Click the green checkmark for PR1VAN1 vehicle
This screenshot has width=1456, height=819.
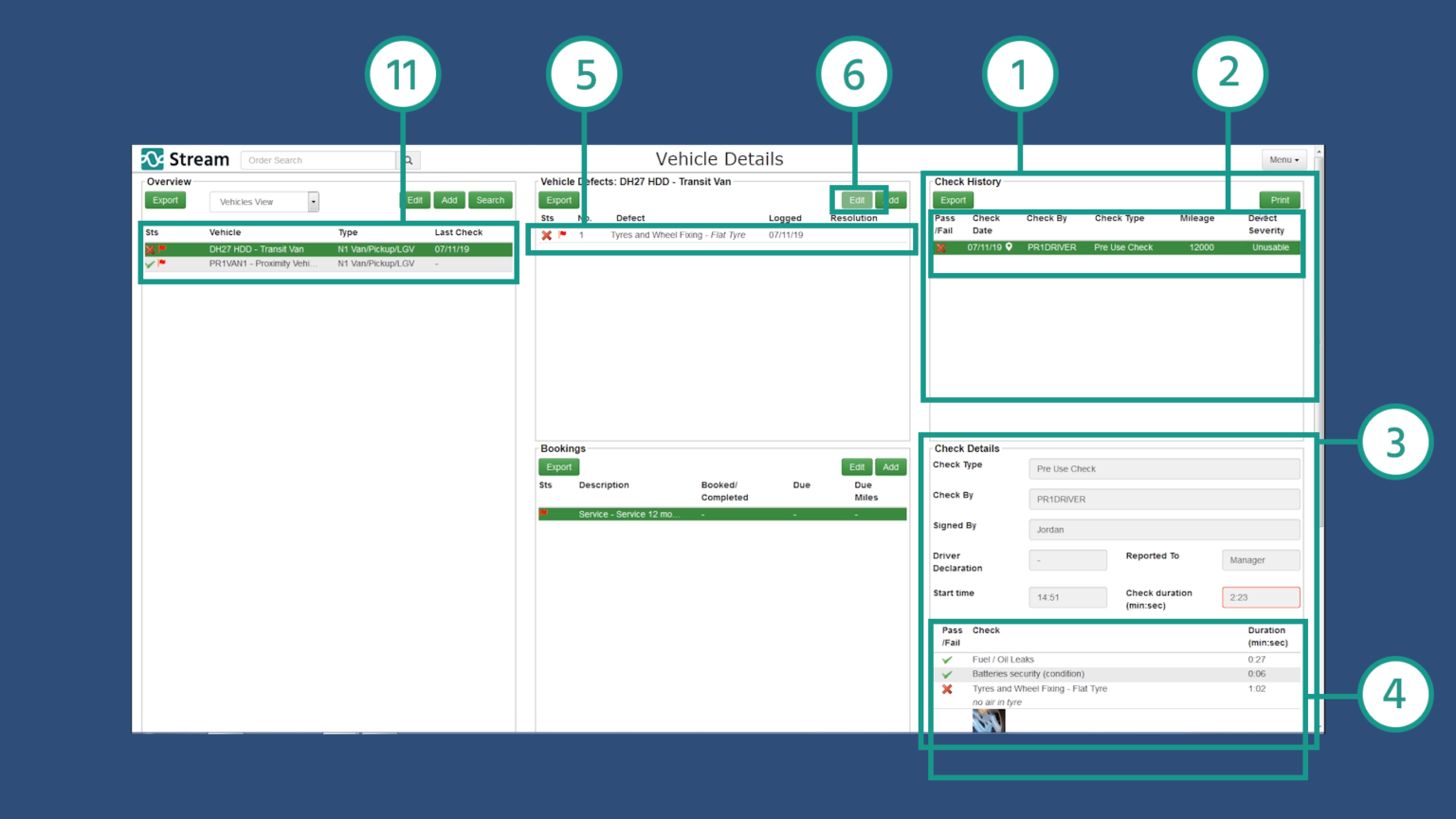click(150, 264)
